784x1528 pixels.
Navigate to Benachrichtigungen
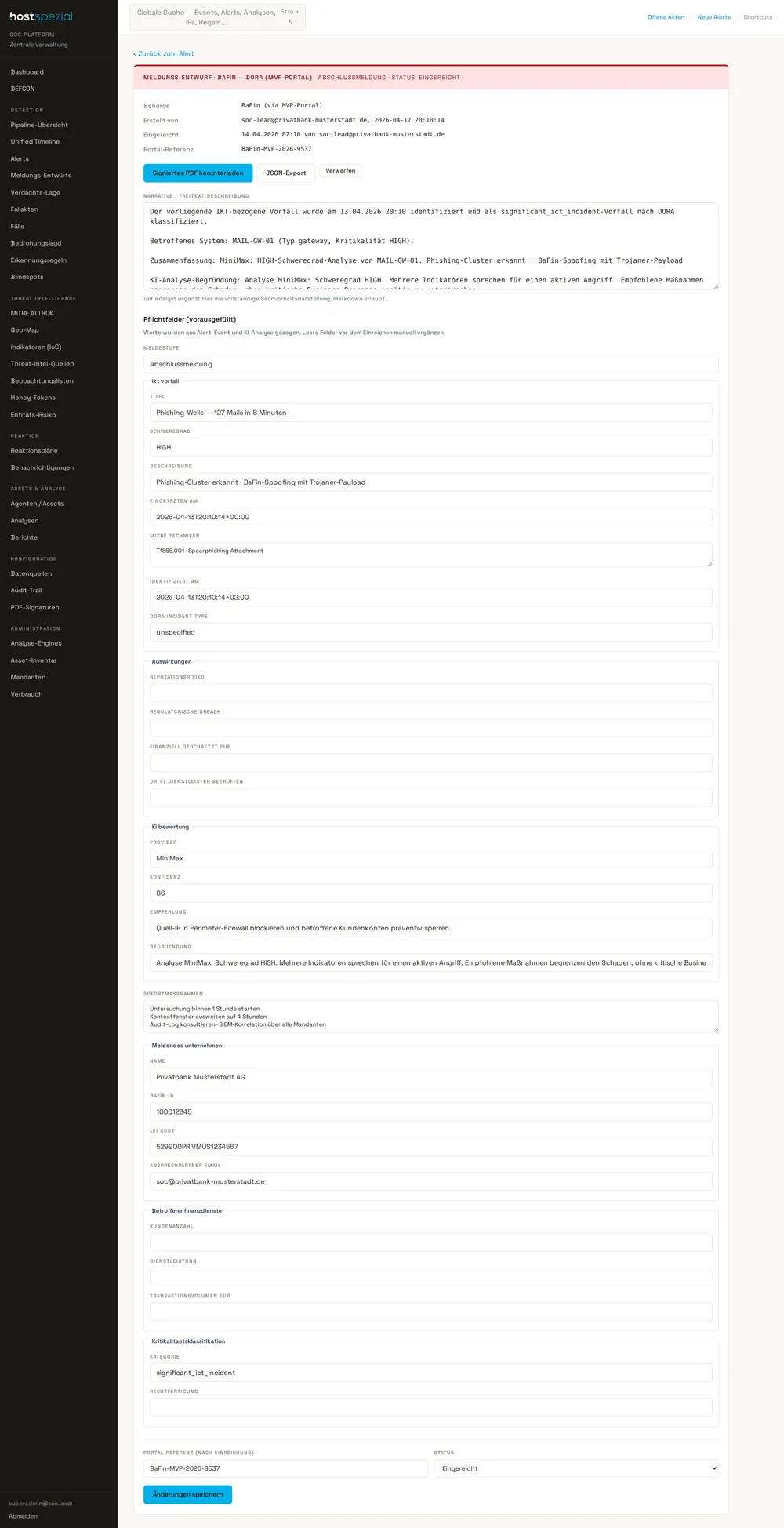(42, 468)
